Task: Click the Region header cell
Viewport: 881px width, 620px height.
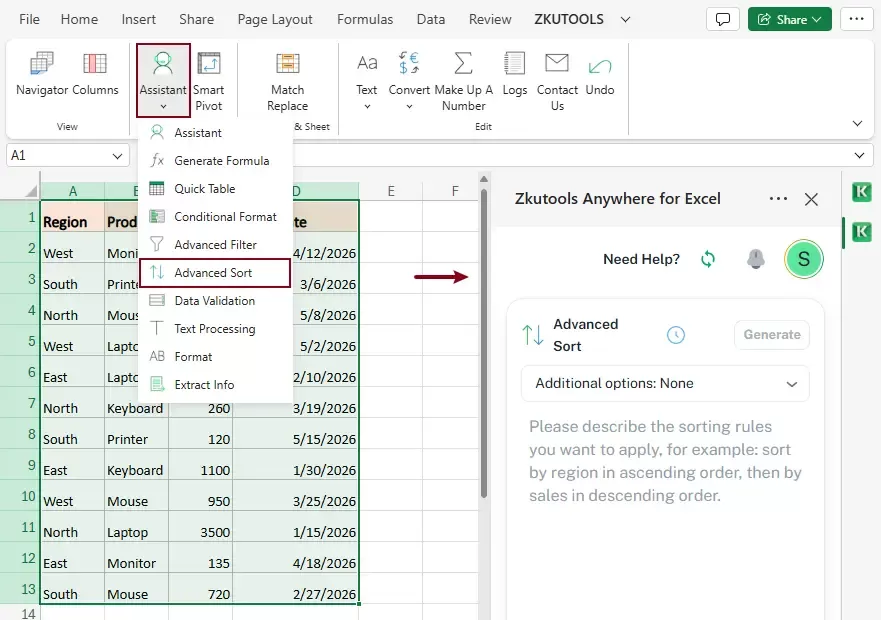Action: tap(72, 216)
